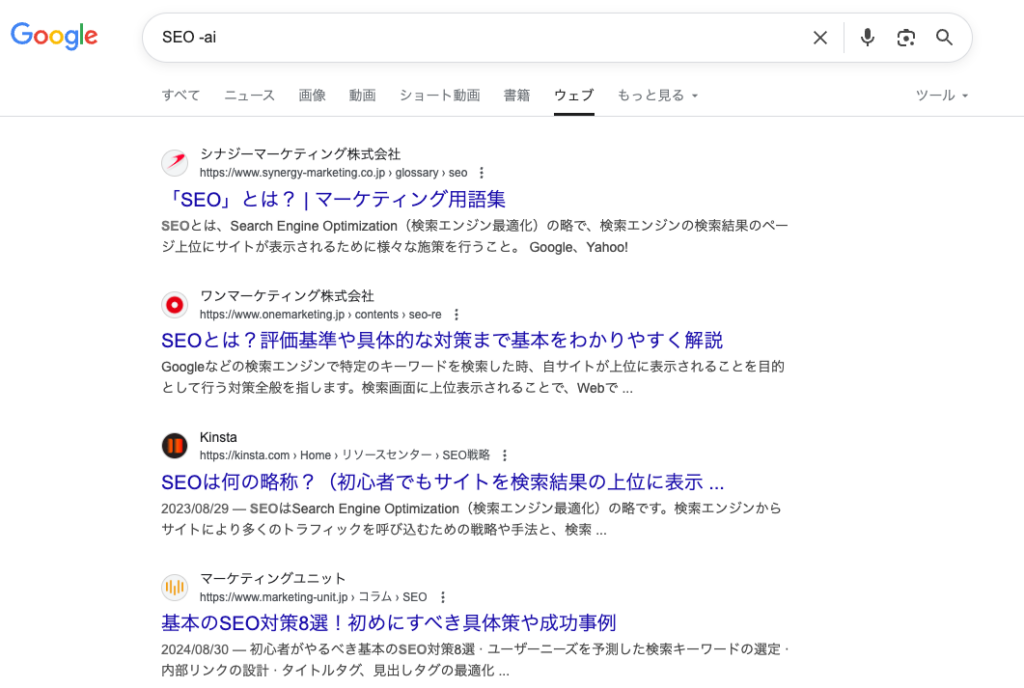The height and width of the screenshot is (688, 1024).
Task: Open SEOとは？評価基準や具体的な対策 link
Action: coord(442,340)
